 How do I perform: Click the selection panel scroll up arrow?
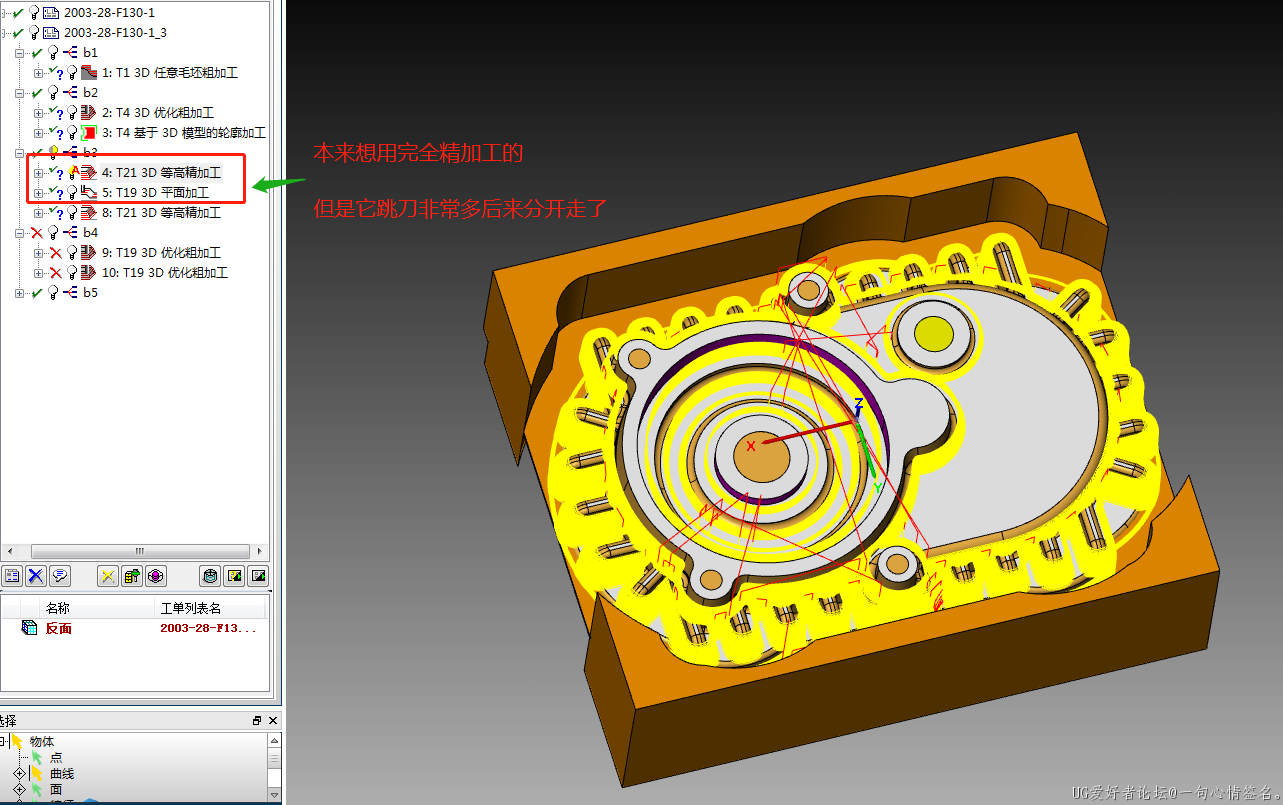click(275, 741)
